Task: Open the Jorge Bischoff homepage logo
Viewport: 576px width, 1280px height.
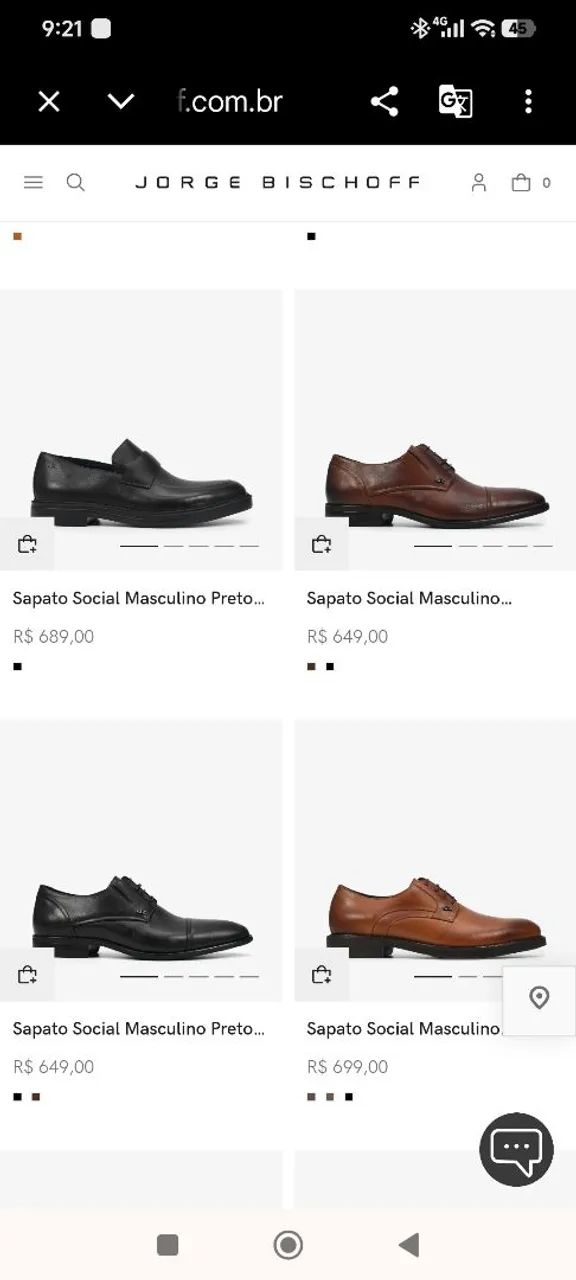Action: (277, 182)
